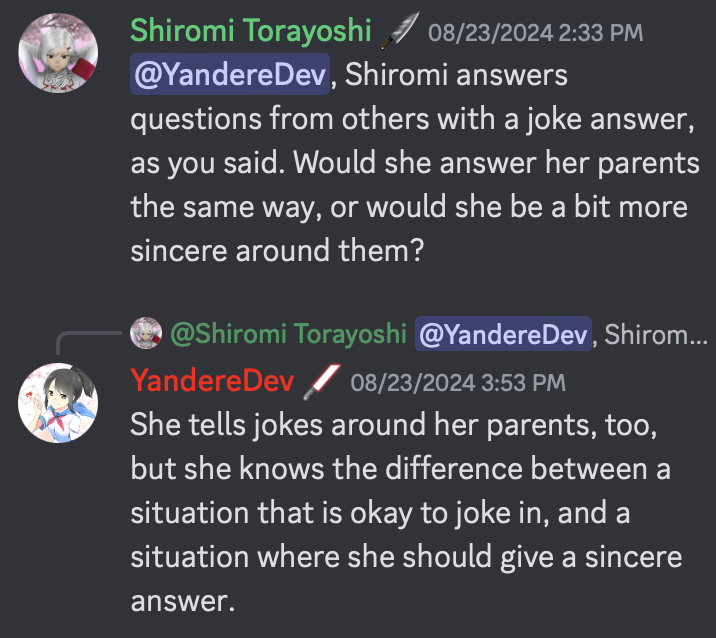716x638 pixels.
Task: Select @Shiromi Torayoshi in the reply preview
Action: pos(289,335)
